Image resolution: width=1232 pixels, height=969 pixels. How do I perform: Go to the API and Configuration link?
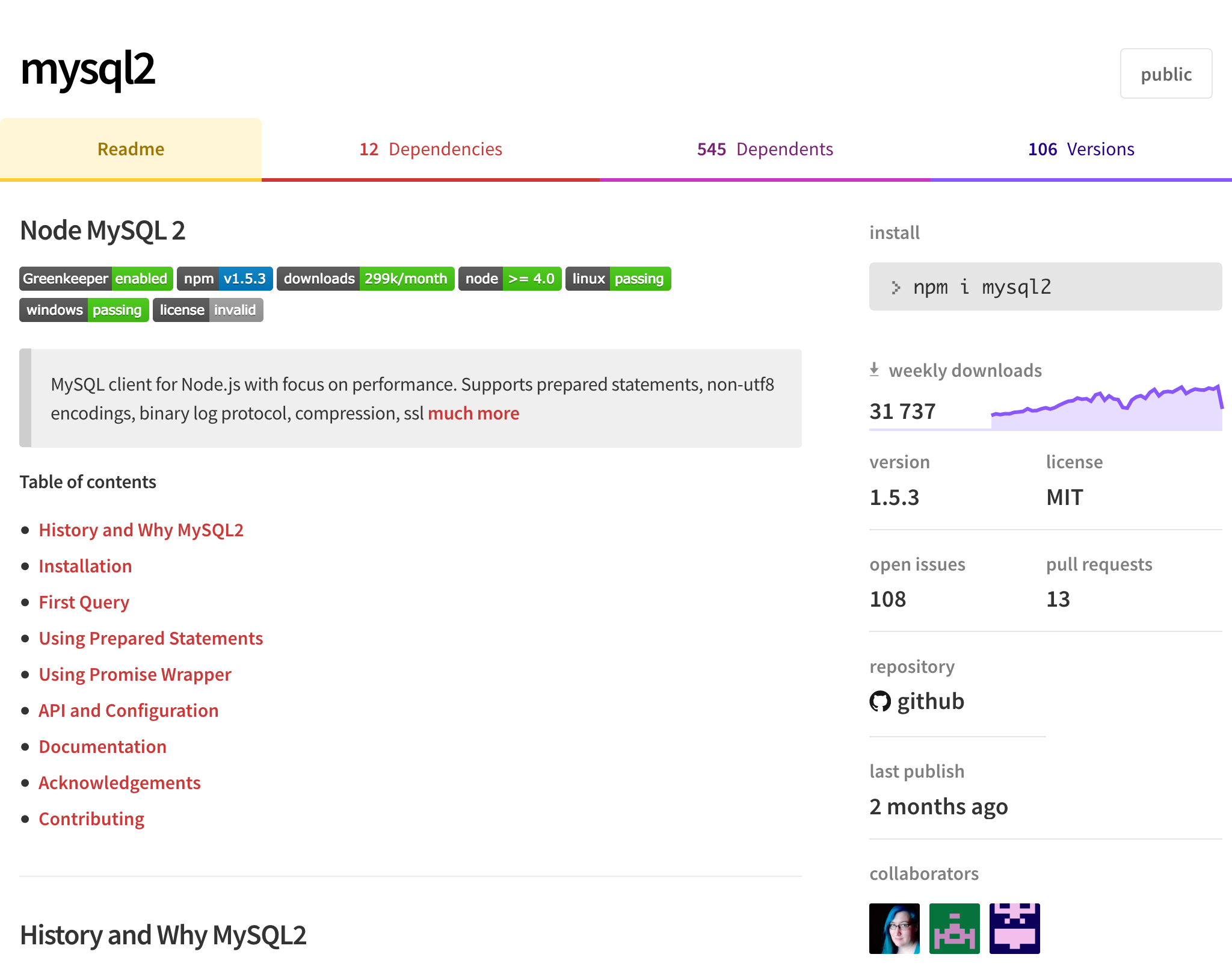[129, 710]
